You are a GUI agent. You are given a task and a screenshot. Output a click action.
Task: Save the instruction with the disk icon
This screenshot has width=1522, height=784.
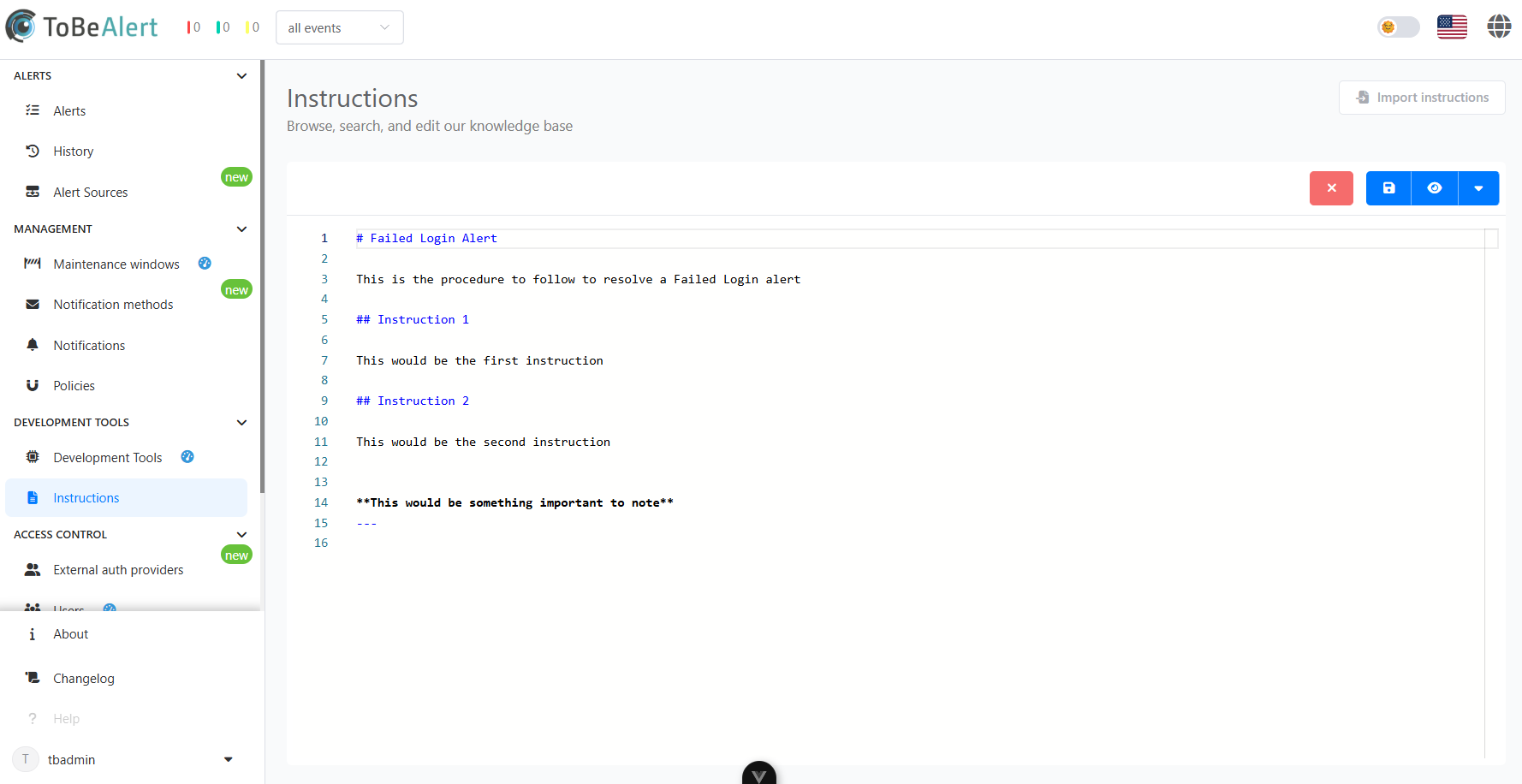1388,188
